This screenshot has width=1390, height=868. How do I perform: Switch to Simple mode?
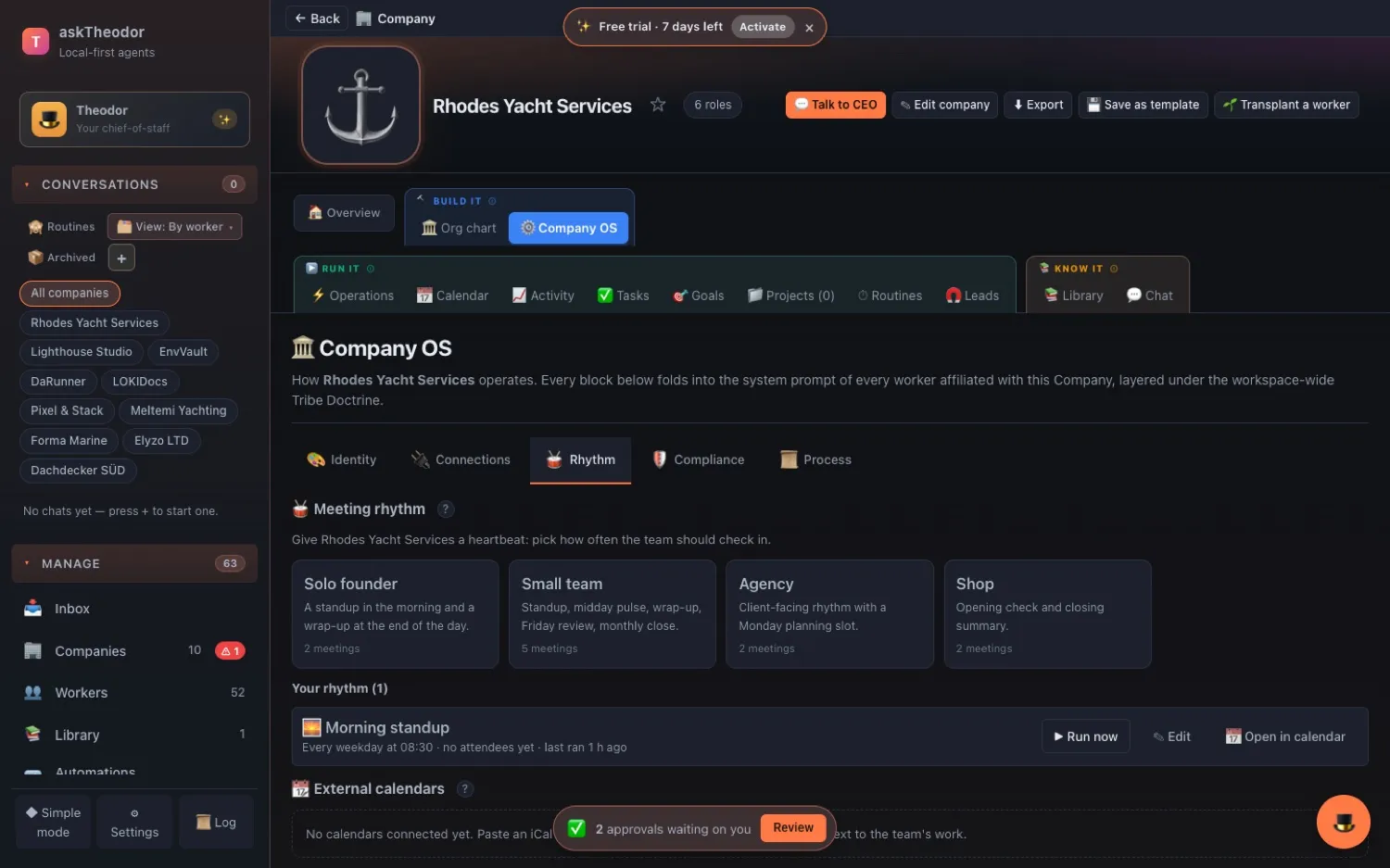click(53, 823)
